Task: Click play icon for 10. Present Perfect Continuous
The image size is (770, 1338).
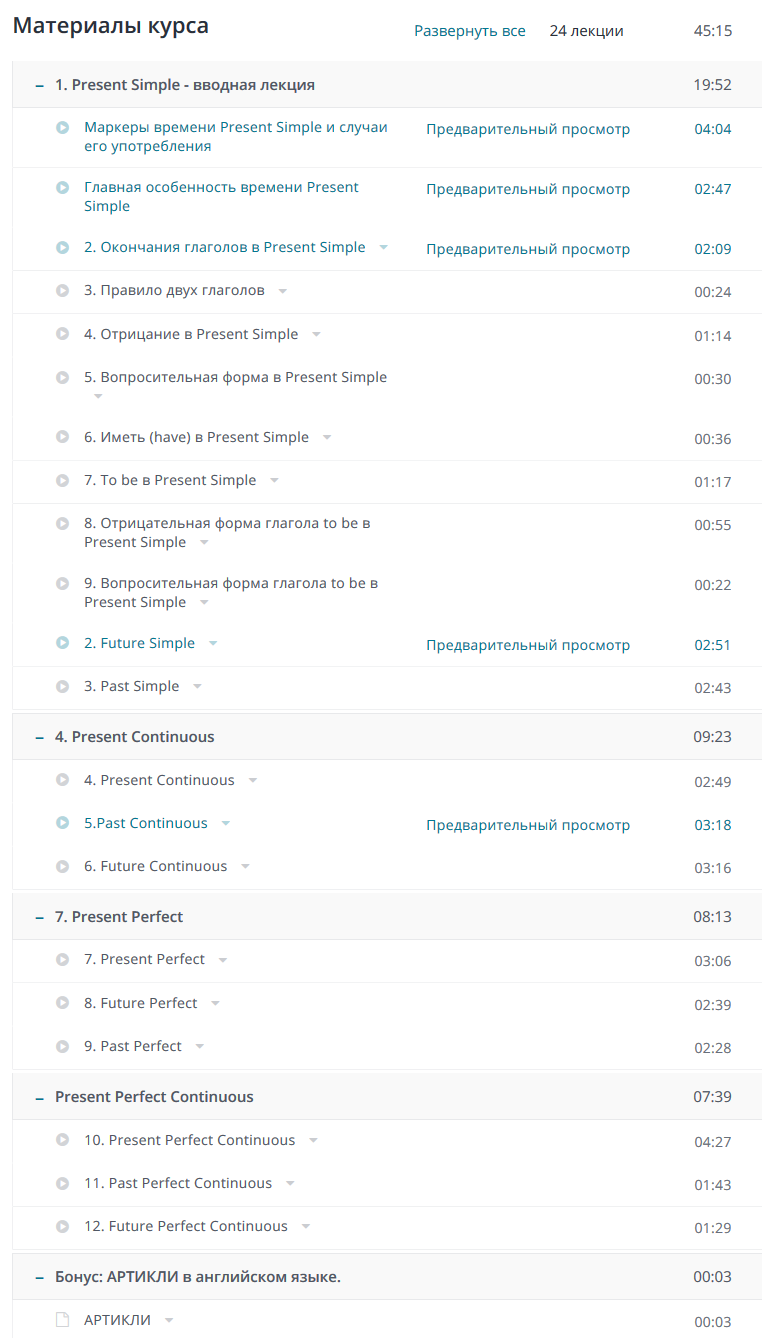Action: pos(63,1140)
